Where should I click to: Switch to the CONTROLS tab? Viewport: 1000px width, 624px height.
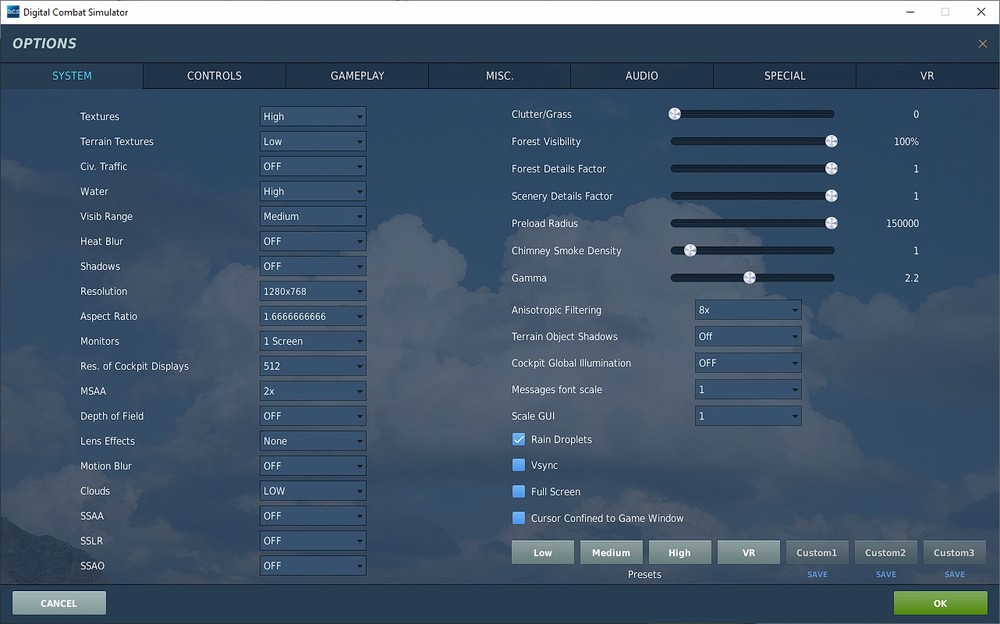point(213,75)
